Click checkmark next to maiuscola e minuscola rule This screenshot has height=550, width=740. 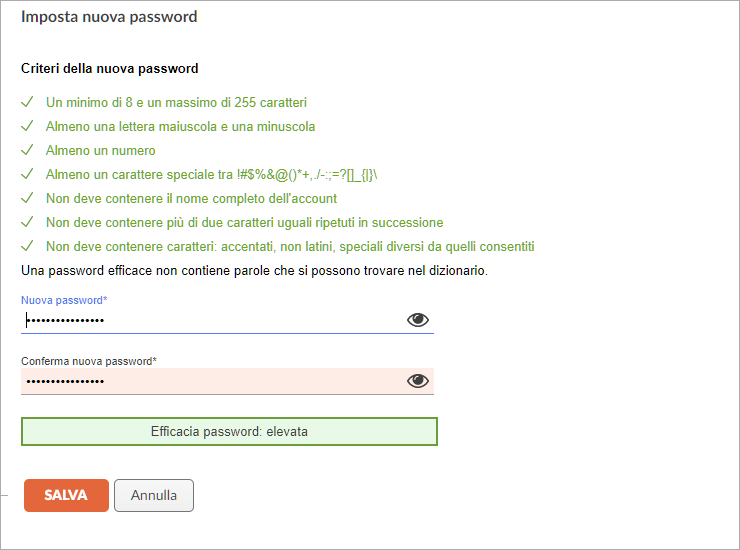tap(27, 126)
